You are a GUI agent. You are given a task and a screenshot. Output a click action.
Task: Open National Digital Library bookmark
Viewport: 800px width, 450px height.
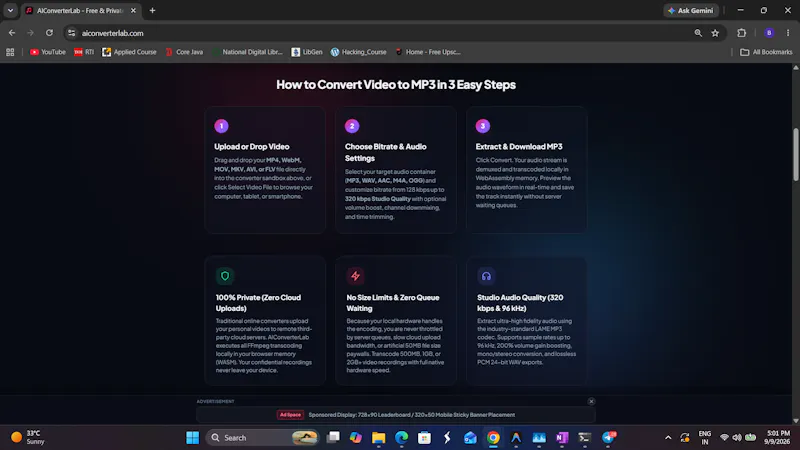click(248, 52)
